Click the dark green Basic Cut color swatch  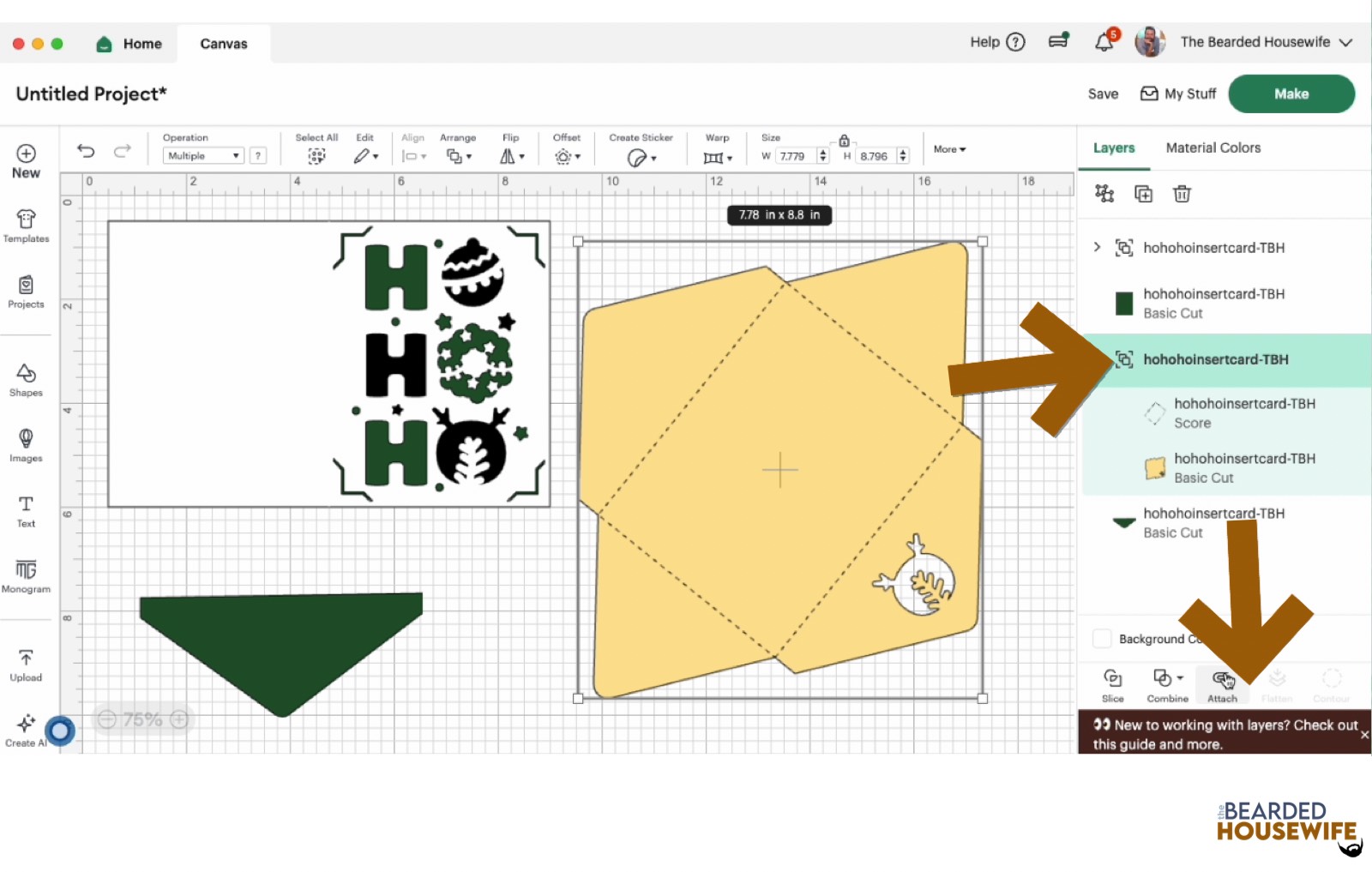tap(1123, 304)
